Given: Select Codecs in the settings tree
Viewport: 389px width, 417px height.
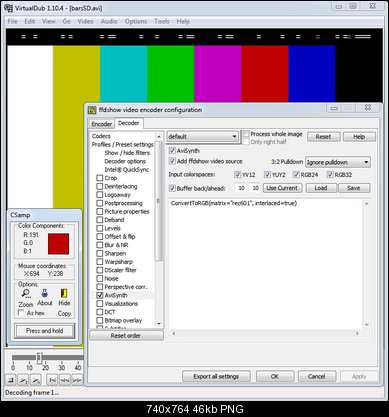Looking at the screenshot, I should point(101,136).
